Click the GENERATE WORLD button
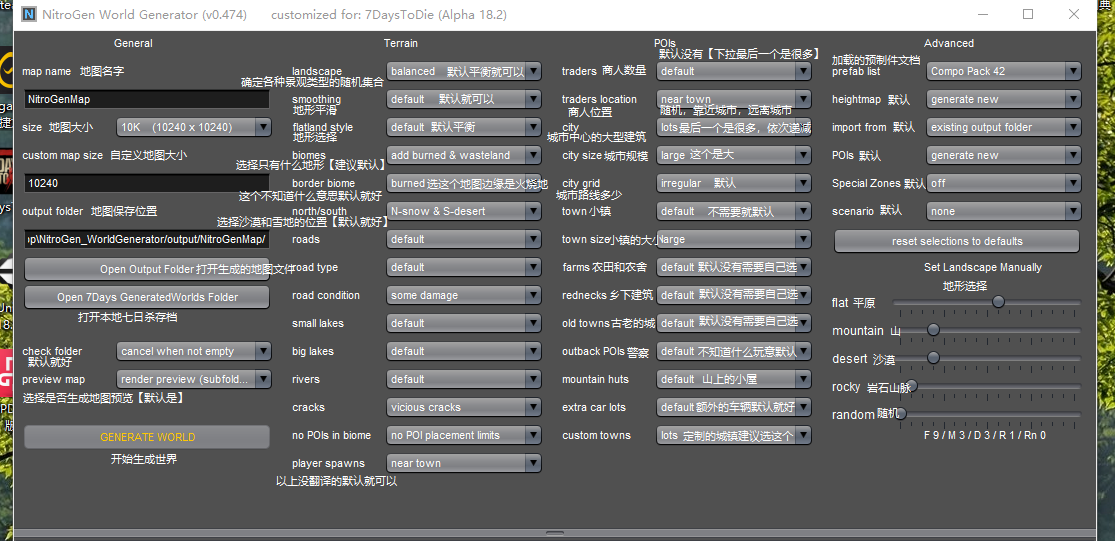The image size is (1115, 541). 147,437
